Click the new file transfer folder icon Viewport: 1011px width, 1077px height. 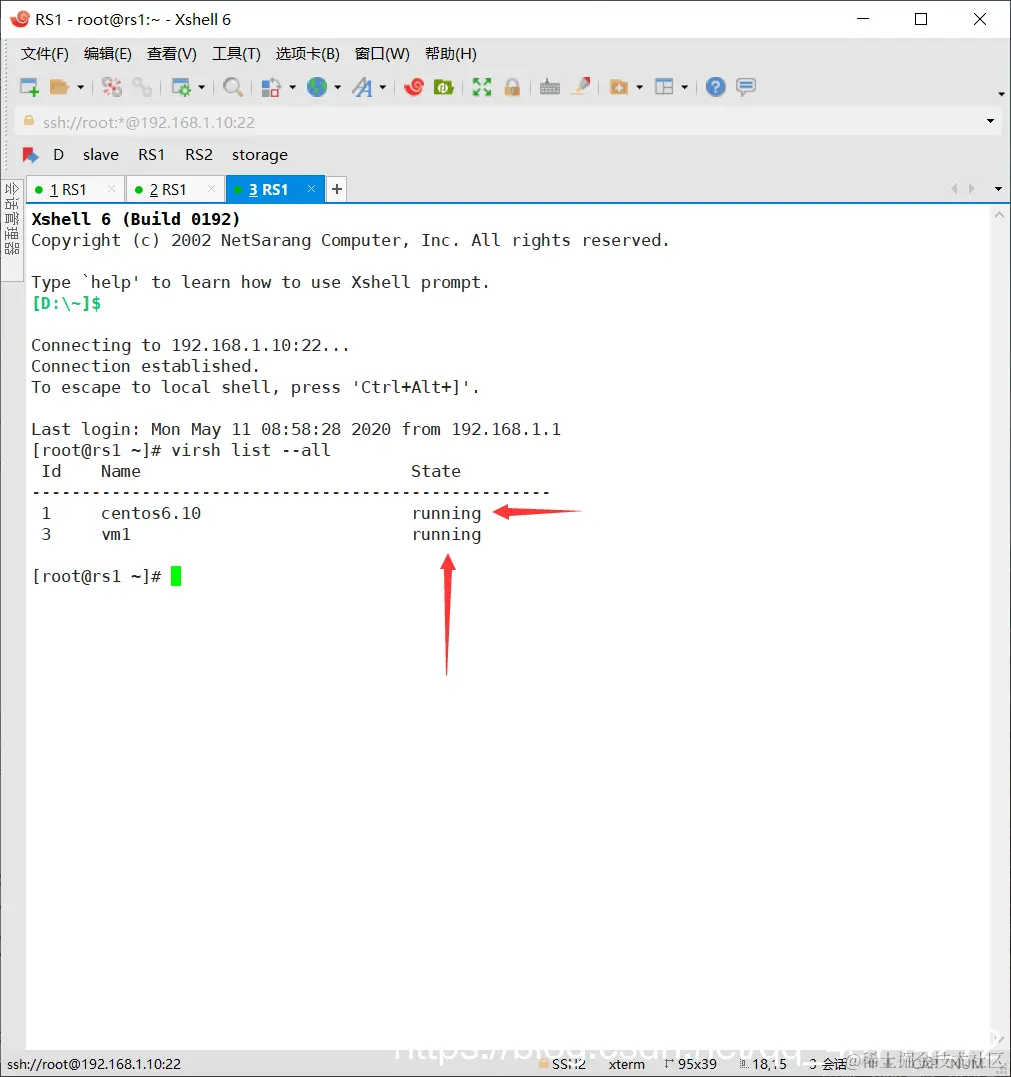[x=619, y=87]
